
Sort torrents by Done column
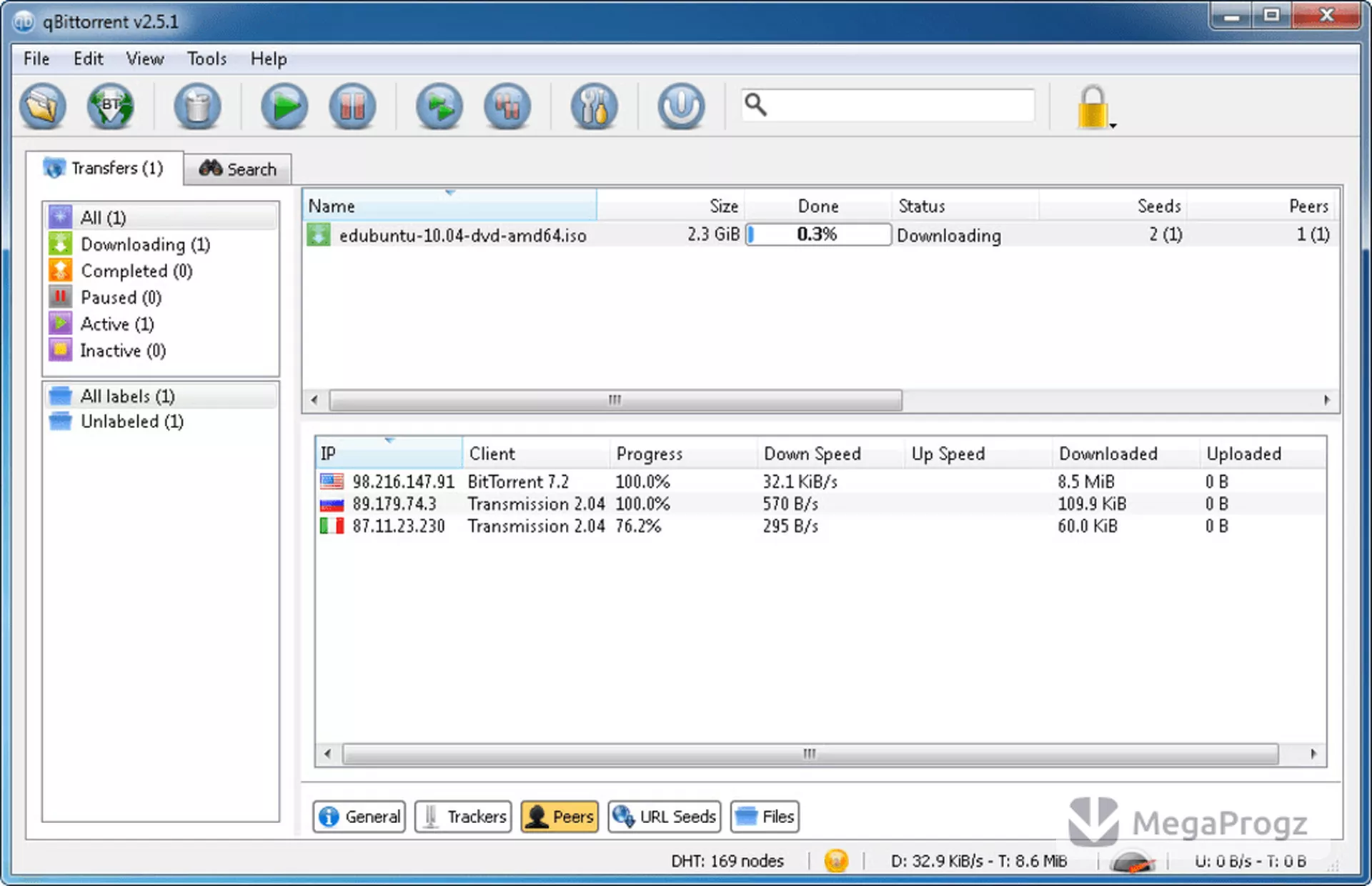(x=818, y=206)
